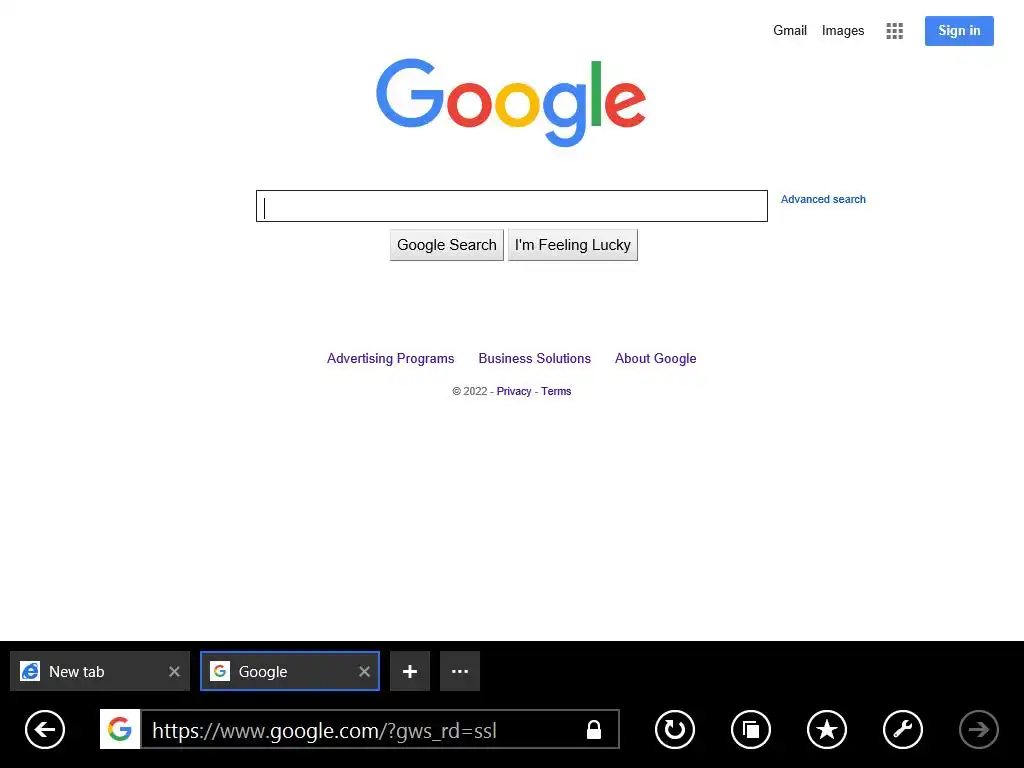Click the Google Search button
1024x768 pixels.
click(x=447, y=245)
